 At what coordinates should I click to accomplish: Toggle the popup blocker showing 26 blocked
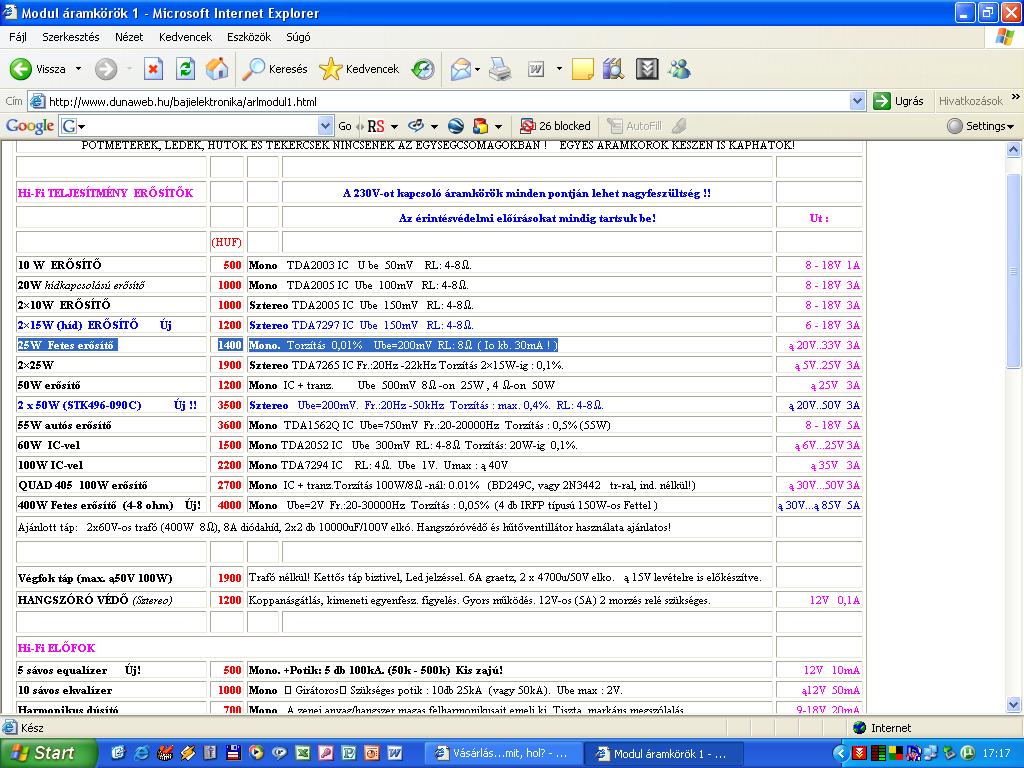pos(555,126)
